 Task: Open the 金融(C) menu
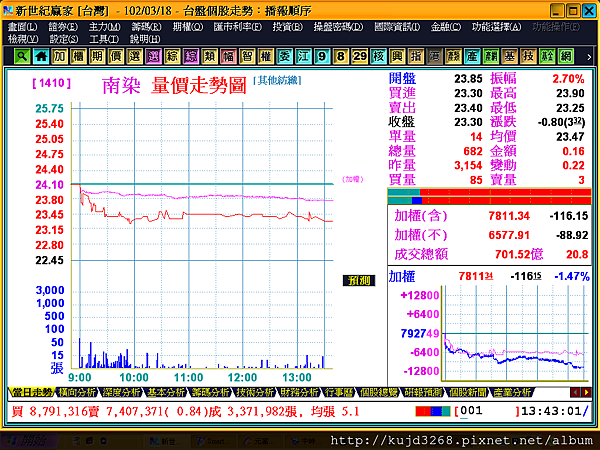click(446, 27)
